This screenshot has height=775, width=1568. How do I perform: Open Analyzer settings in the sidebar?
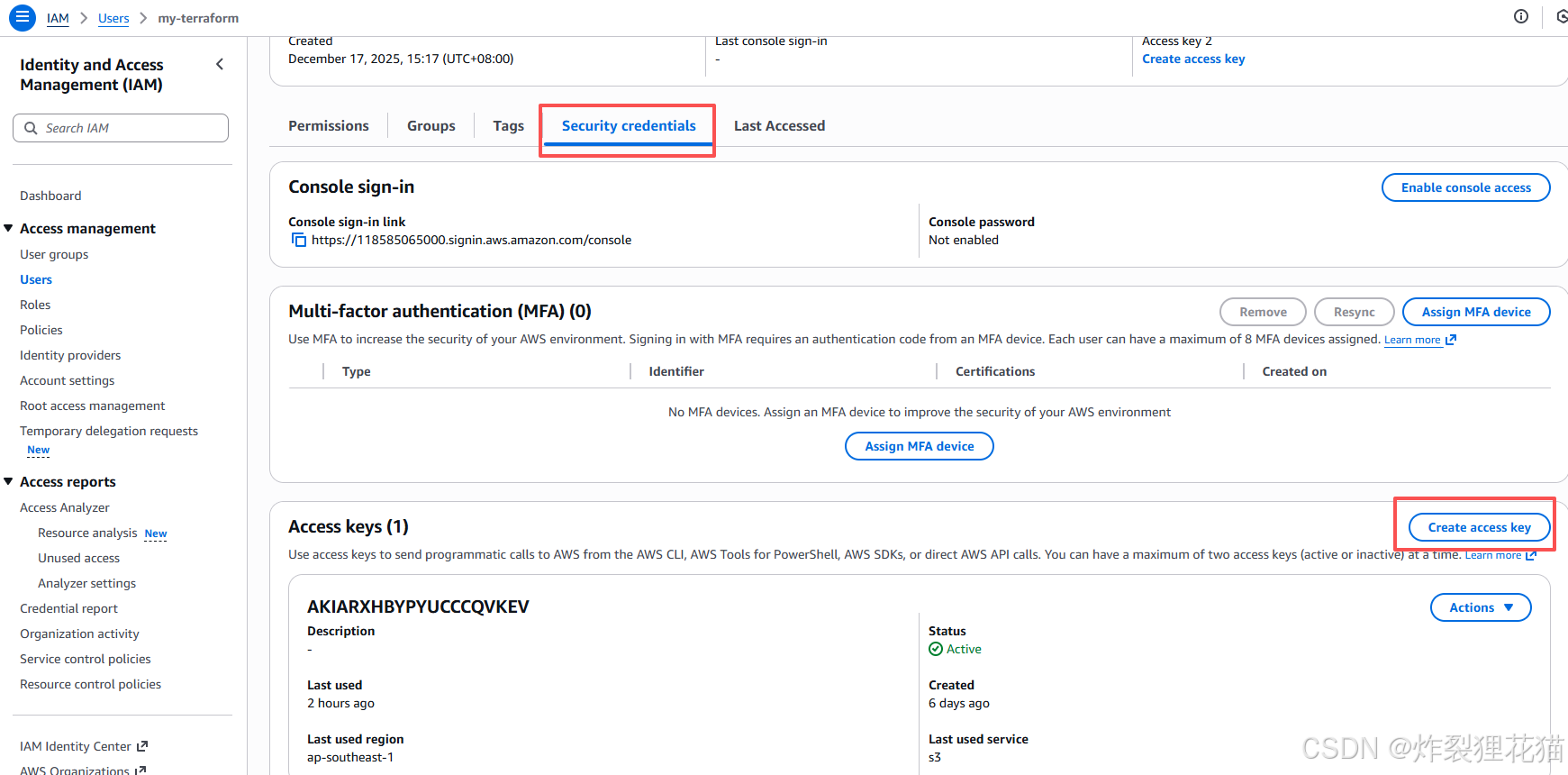click(x=86, y=583)
